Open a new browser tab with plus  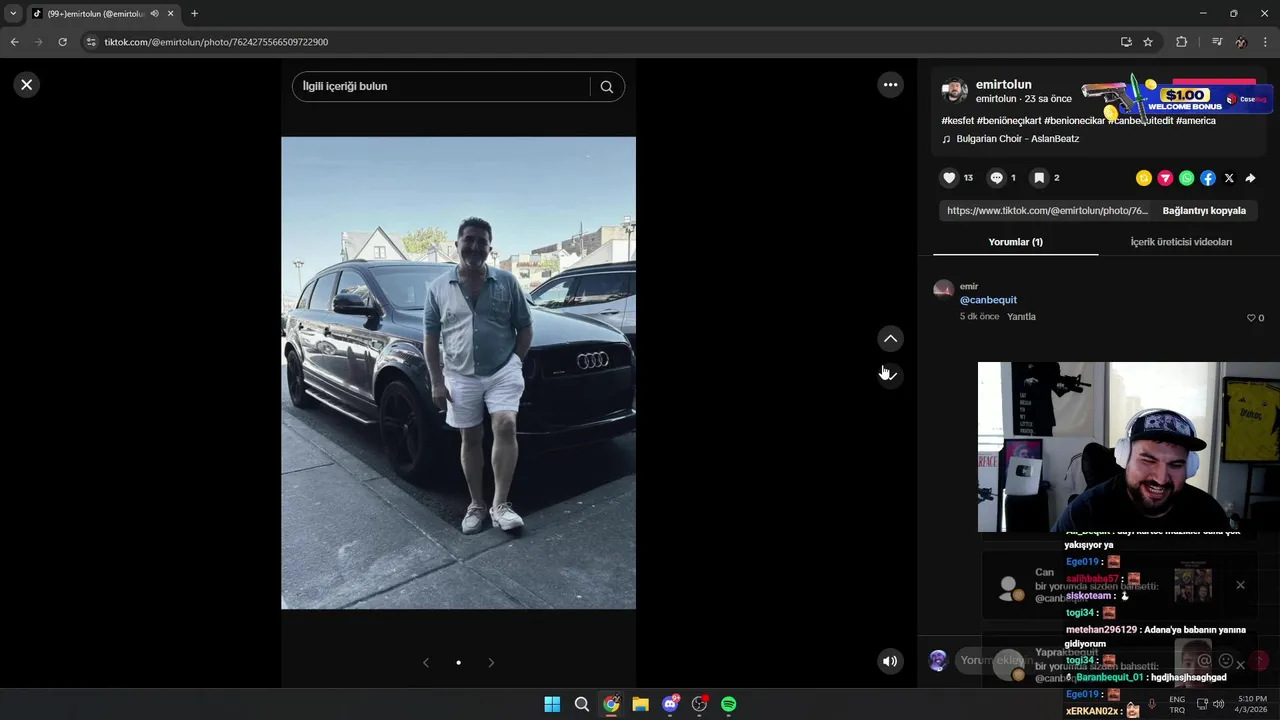[x=194, y=14]
